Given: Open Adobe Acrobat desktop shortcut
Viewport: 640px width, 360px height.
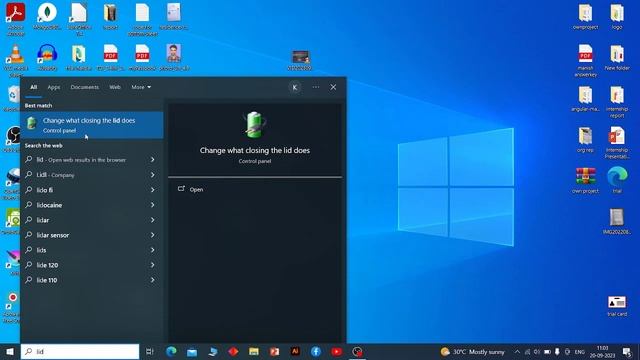Looking at the screenshot, I should [x=16, y=18].
